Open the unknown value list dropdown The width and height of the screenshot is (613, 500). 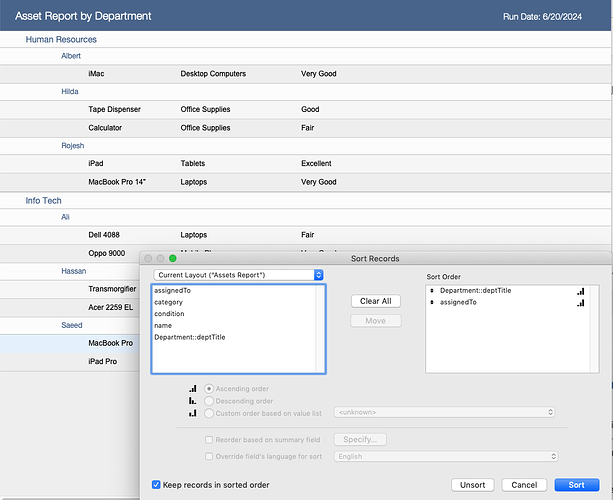(x=445, y=412)
